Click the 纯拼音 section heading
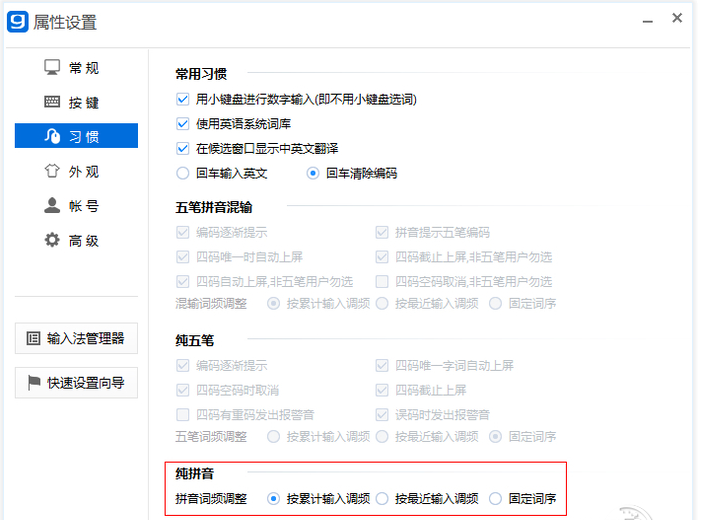 click(x=195, y=473)
